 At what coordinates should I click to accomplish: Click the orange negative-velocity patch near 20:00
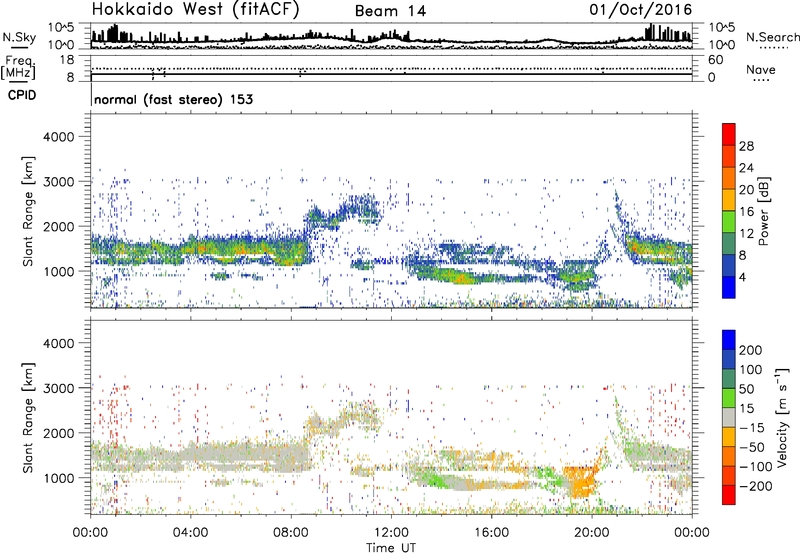[581, 481]
